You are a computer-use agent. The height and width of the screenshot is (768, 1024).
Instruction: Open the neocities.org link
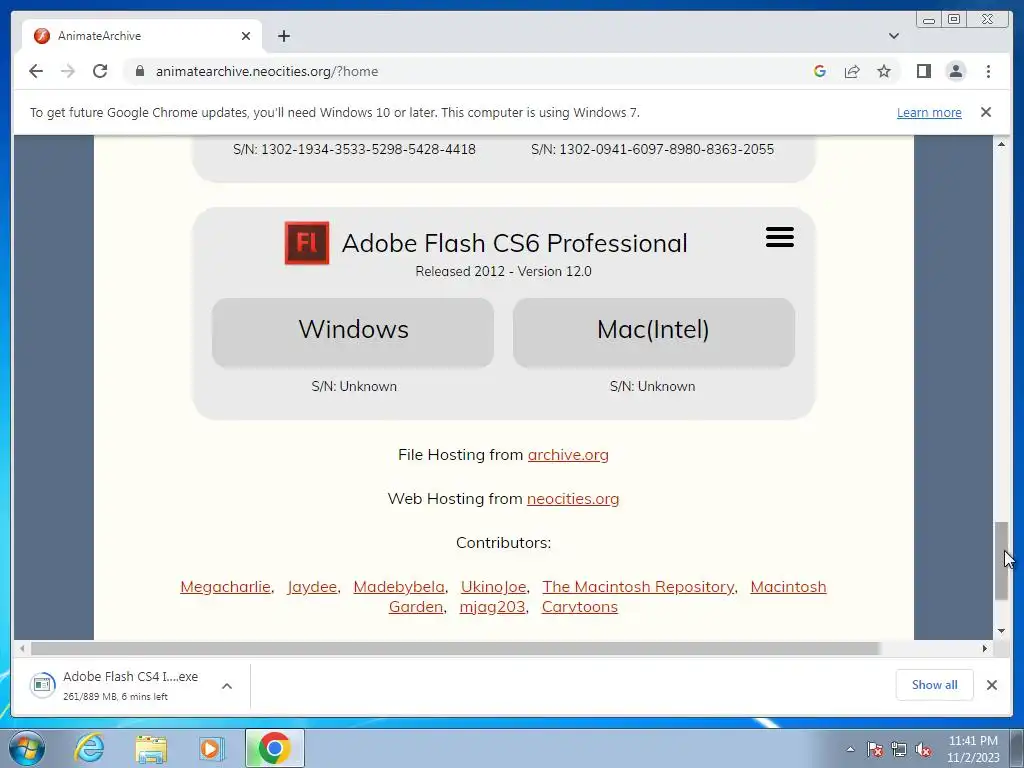point(573,498)
